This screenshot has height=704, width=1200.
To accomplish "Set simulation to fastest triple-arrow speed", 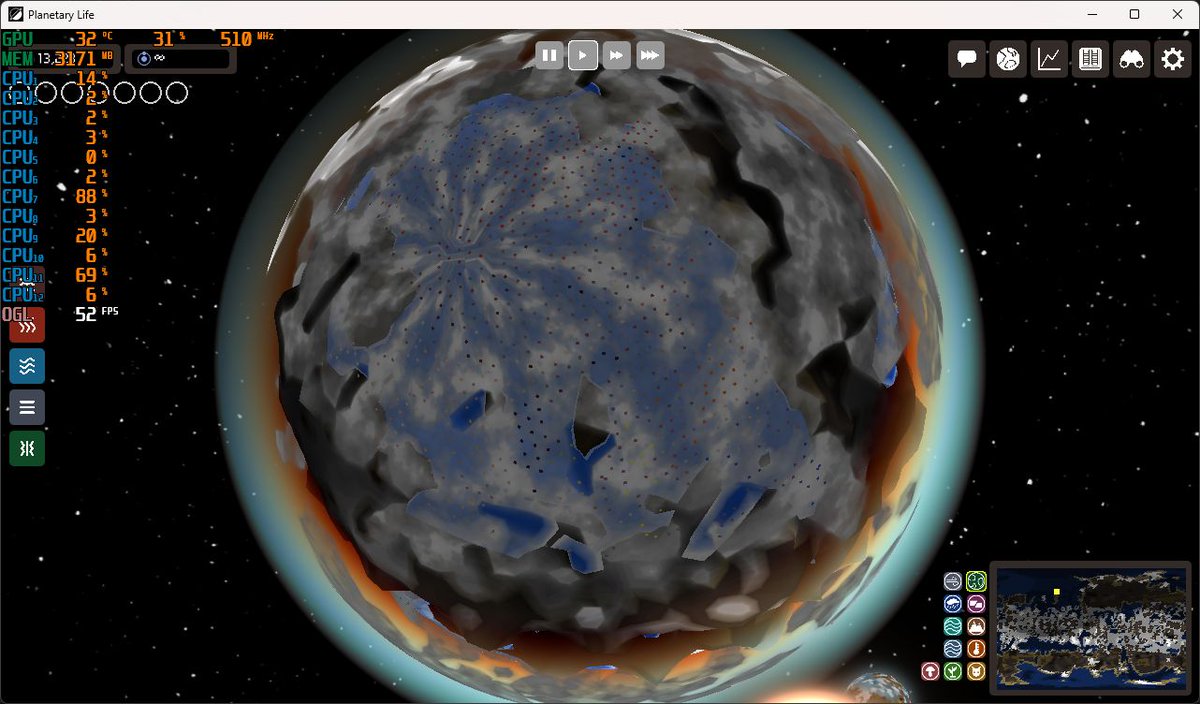I will pos(650,55).
